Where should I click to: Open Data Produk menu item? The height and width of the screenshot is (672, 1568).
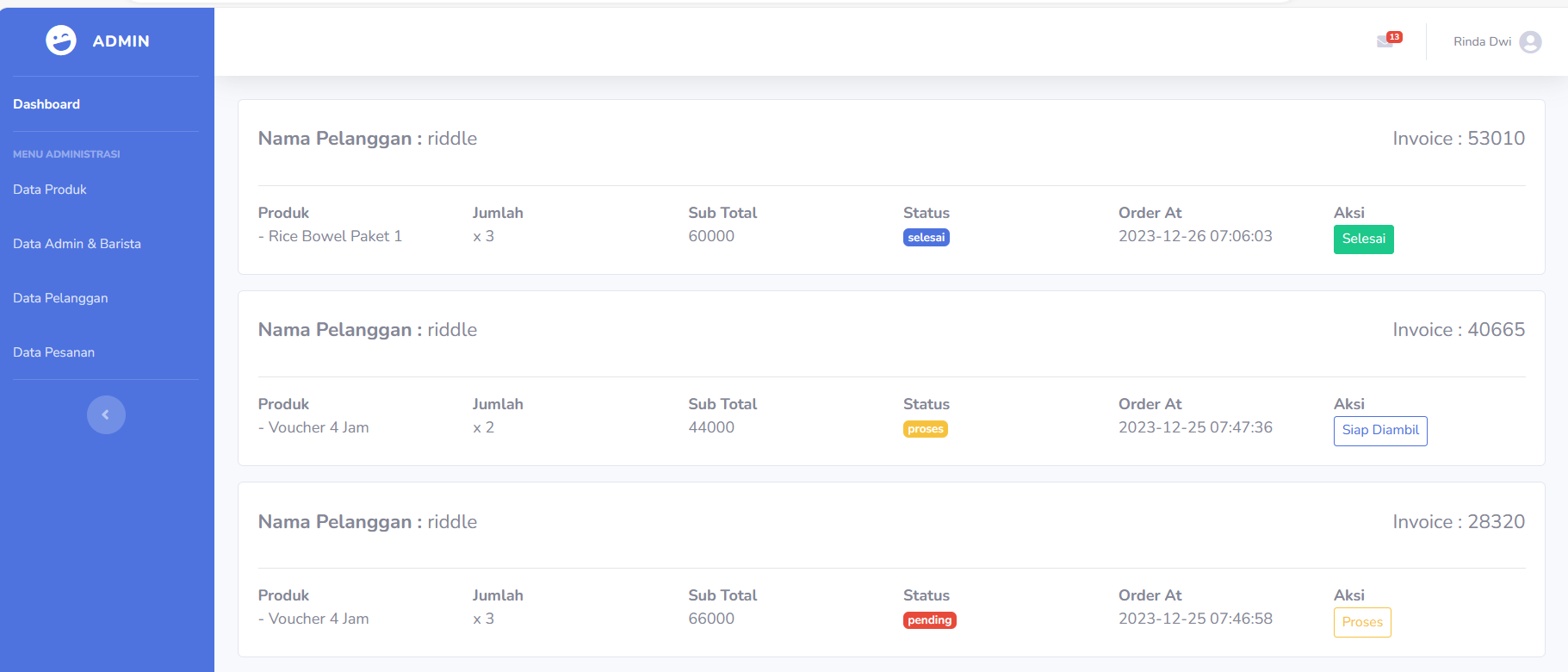(x=50, y=190)
